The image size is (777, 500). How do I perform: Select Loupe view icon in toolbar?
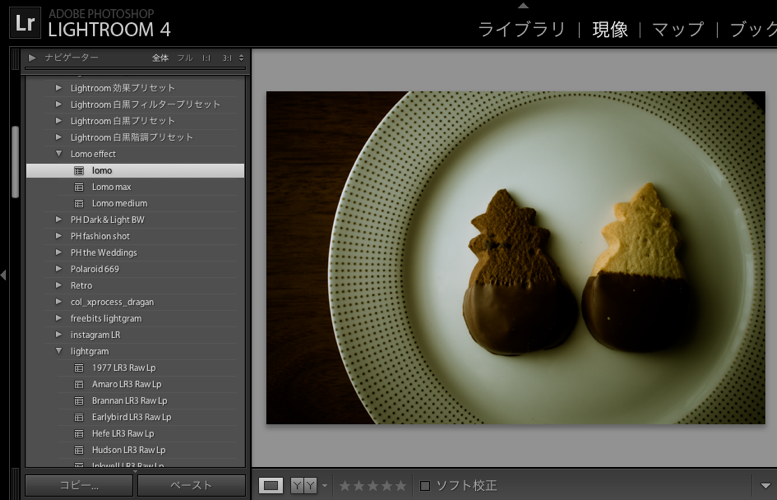[271, 486]
